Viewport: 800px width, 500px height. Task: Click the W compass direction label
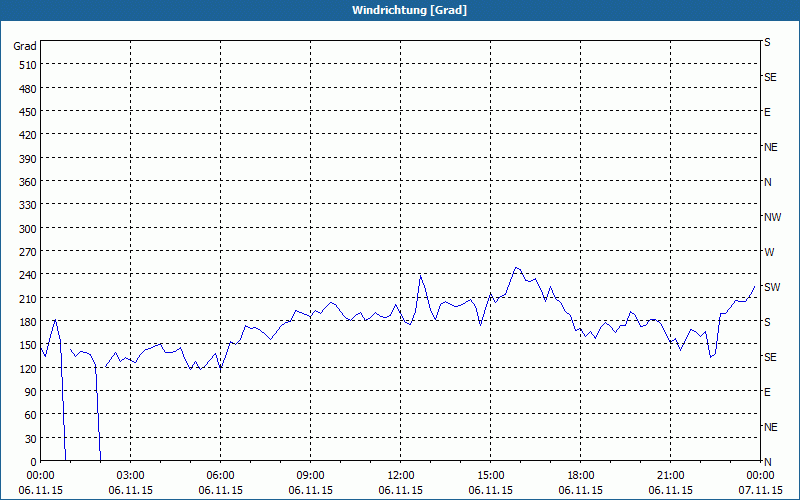(769, 252)
